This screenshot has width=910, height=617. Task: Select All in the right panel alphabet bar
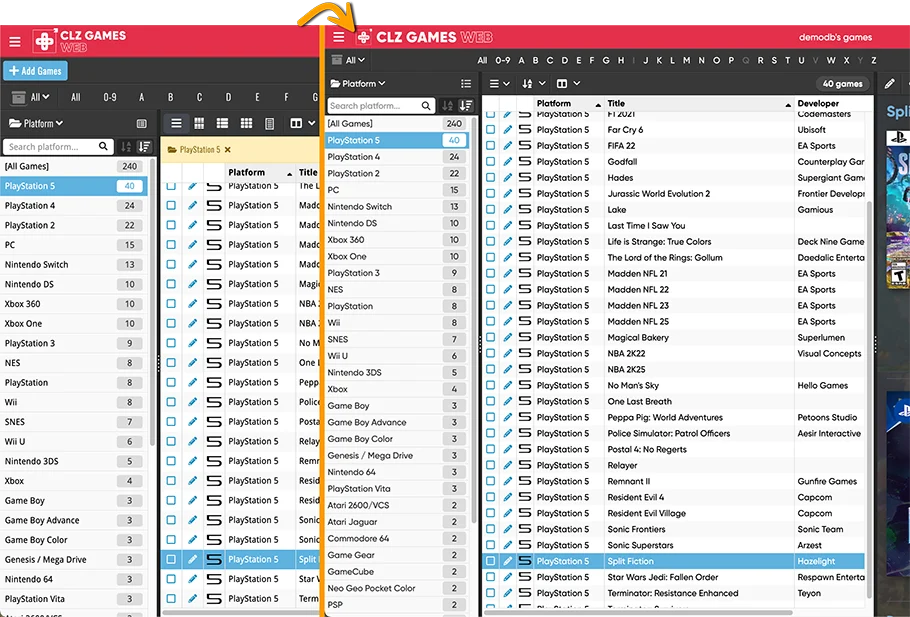point(482,60)
